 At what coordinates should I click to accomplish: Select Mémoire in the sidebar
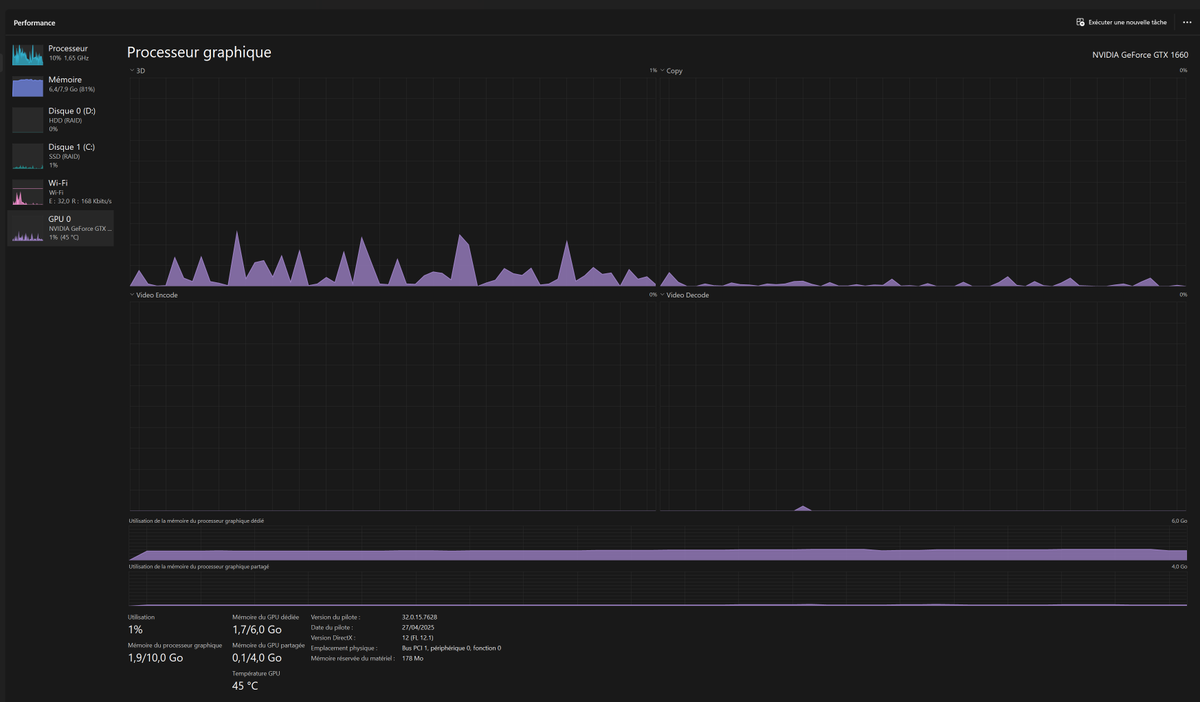pyautogui.click(x=60, y=85)
